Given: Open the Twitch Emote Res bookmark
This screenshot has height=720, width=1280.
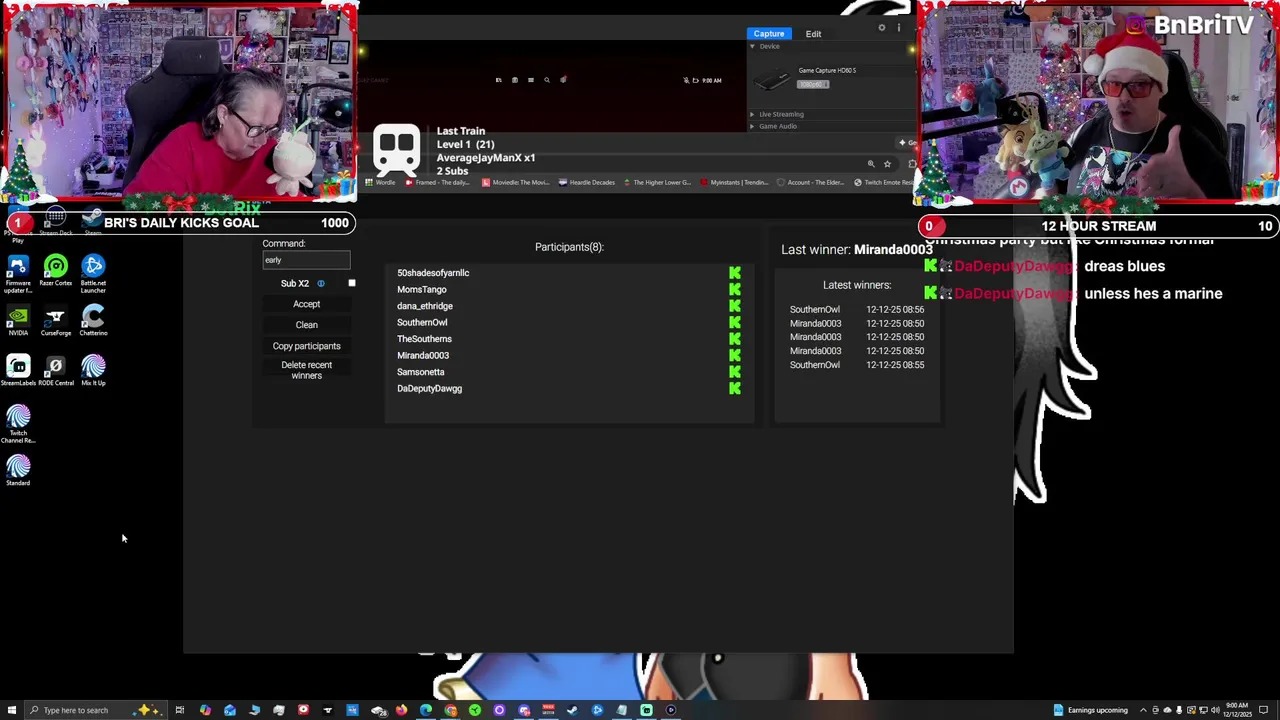Looking at the screenshot, I should 883,183.
